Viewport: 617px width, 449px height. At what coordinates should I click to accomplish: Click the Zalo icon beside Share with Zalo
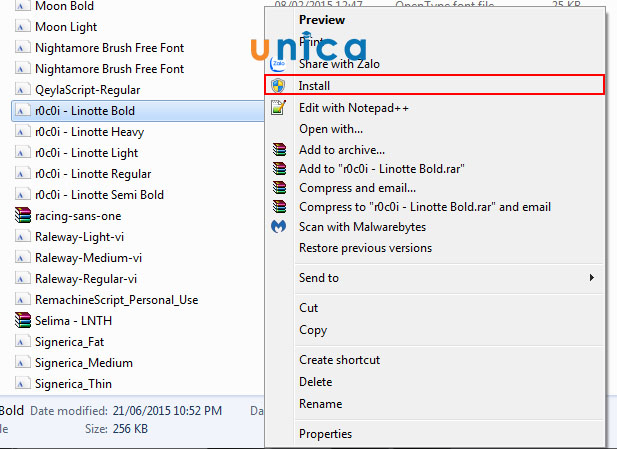pos(279,64)
